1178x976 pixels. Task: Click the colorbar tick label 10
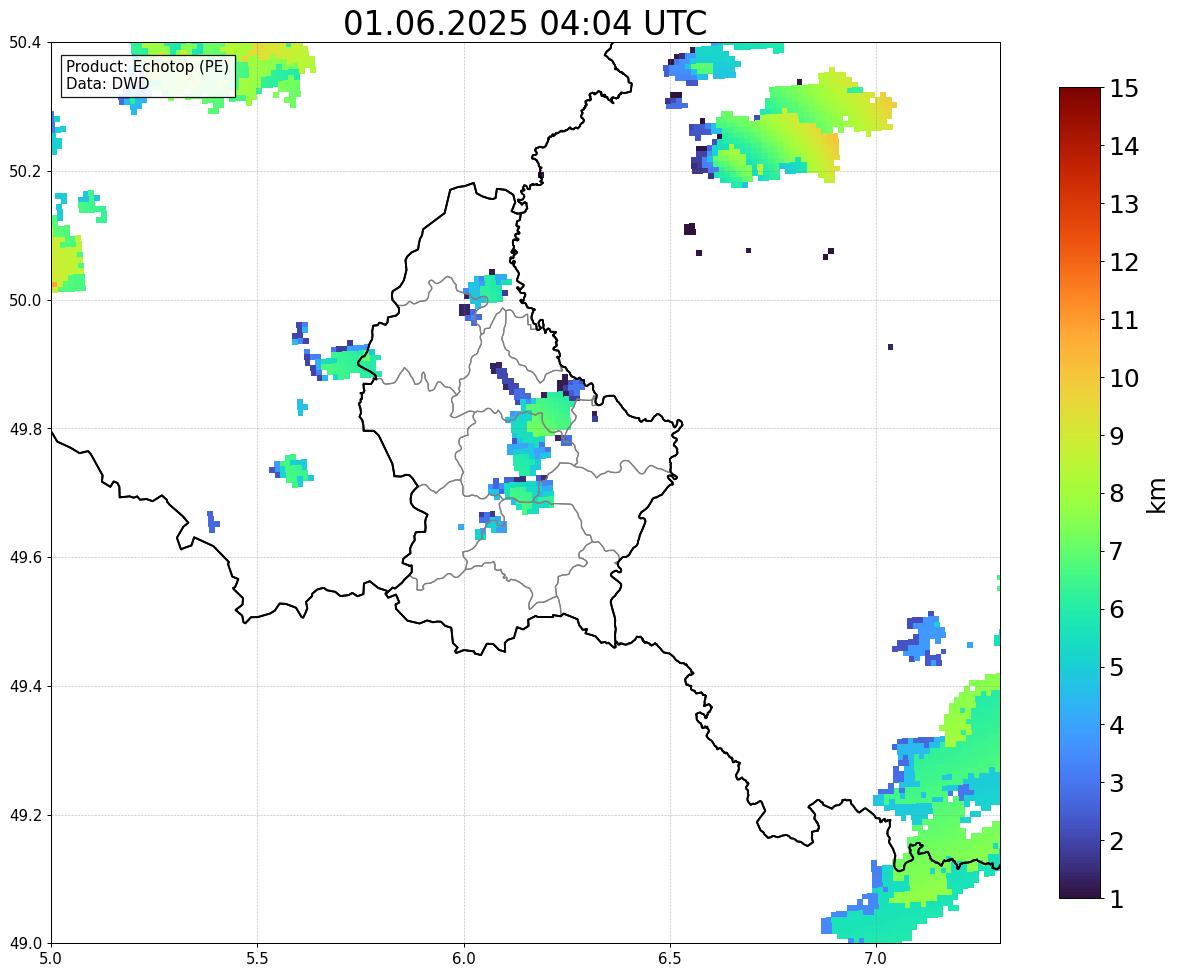1124,378
